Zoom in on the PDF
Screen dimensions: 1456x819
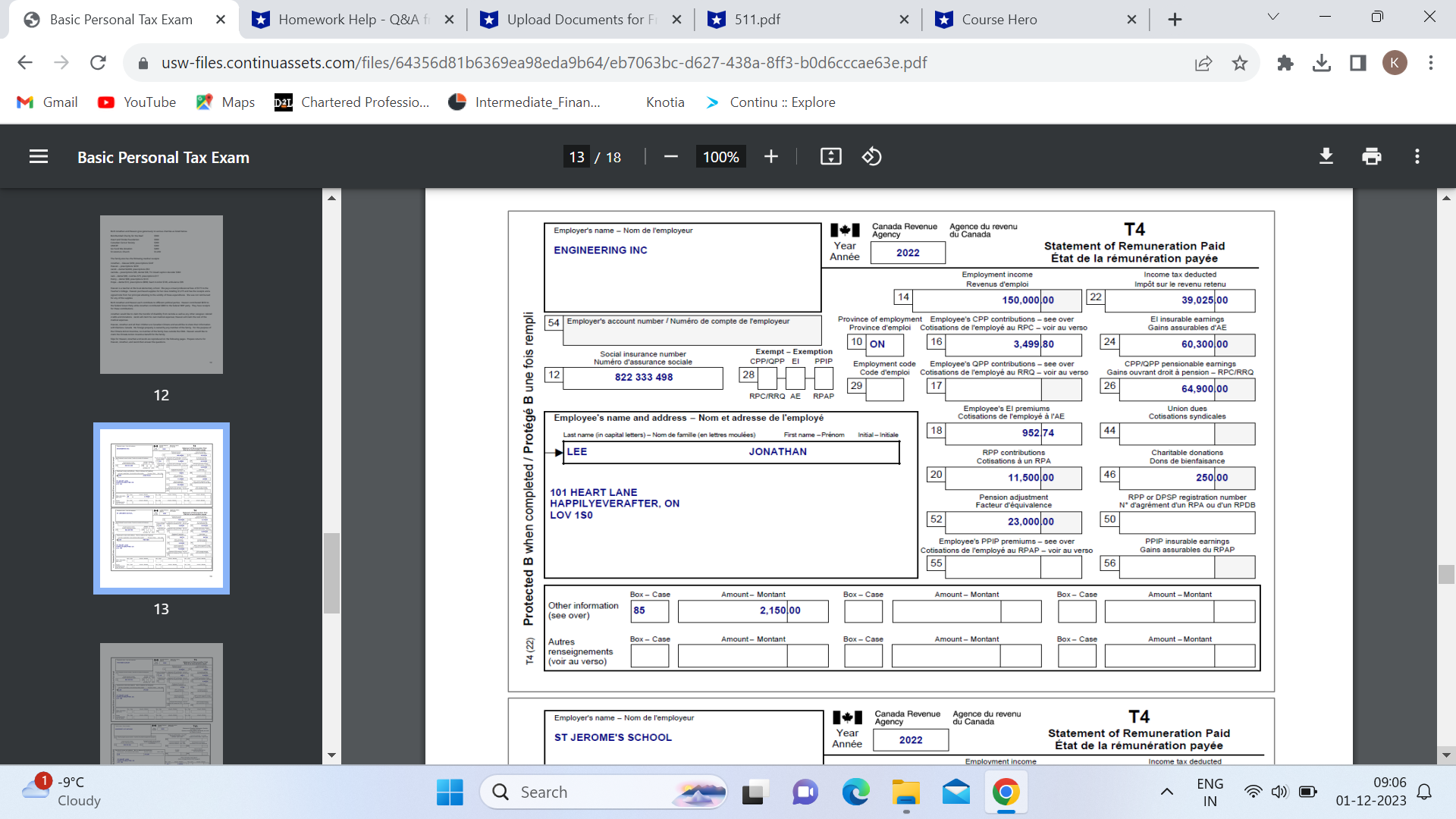point(771,156)
